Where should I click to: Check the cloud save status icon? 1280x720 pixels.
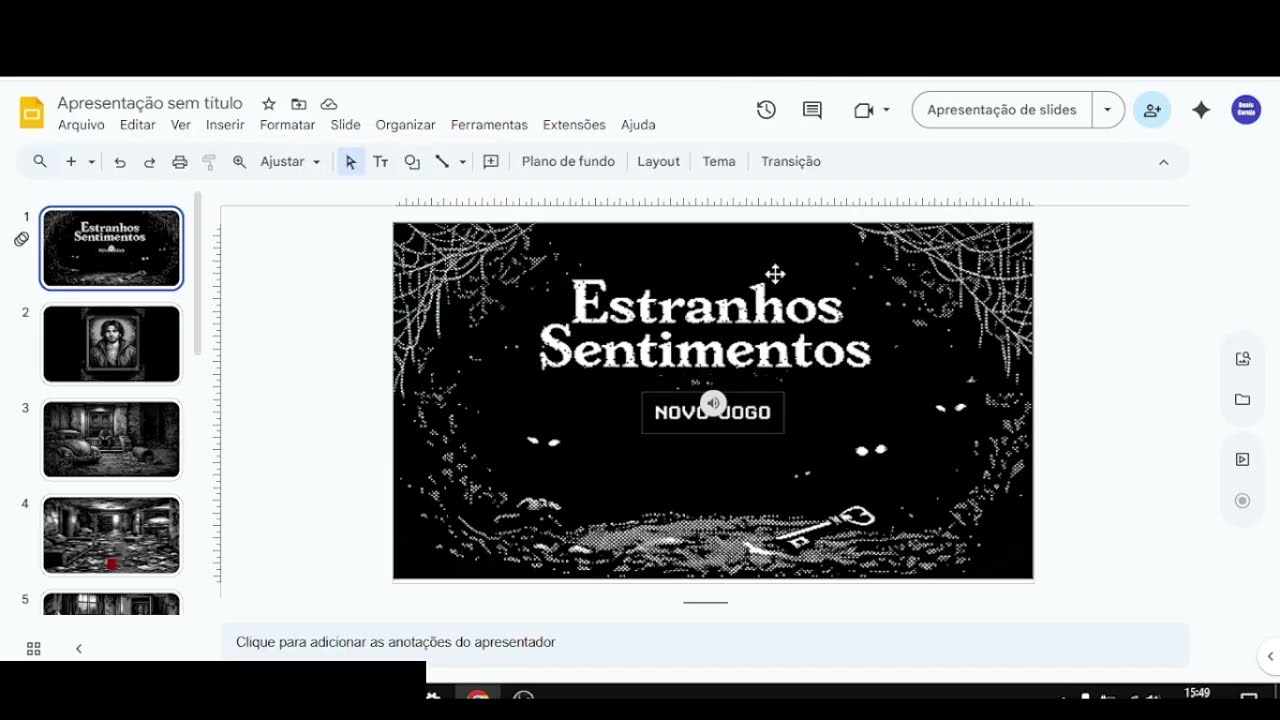(x=329, y=104)
